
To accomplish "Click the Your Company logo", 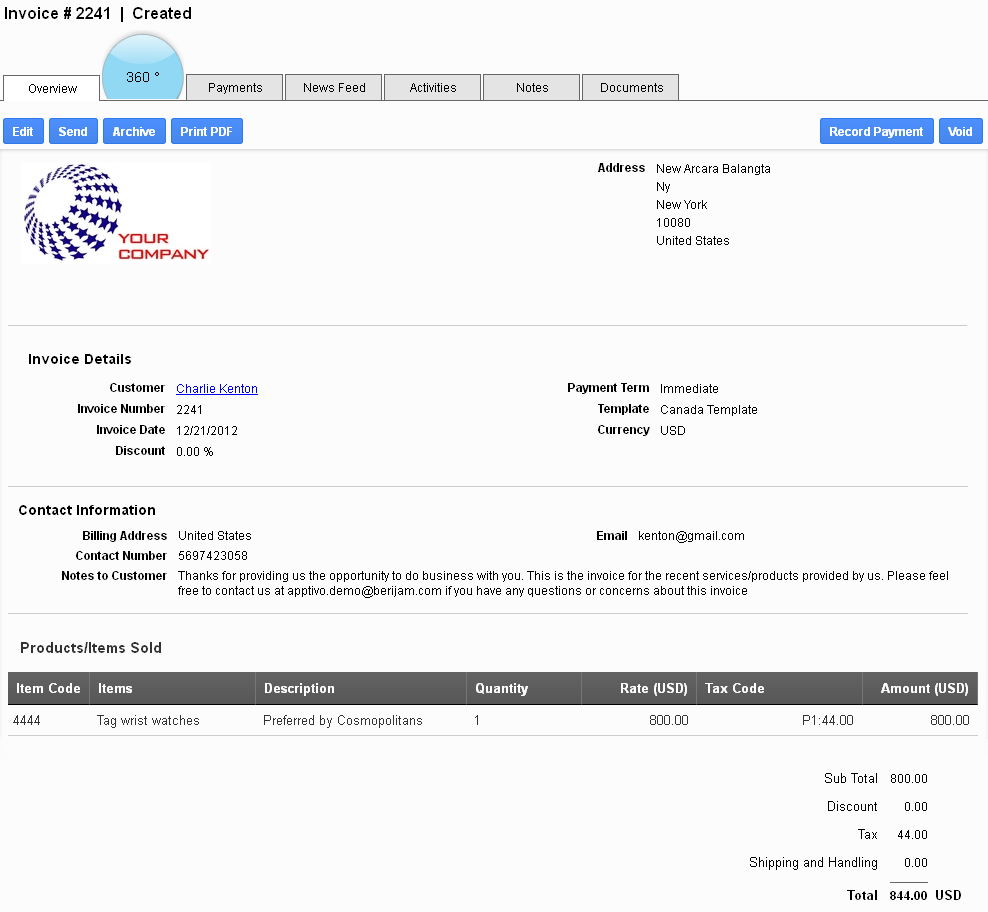I will [115, 212].
